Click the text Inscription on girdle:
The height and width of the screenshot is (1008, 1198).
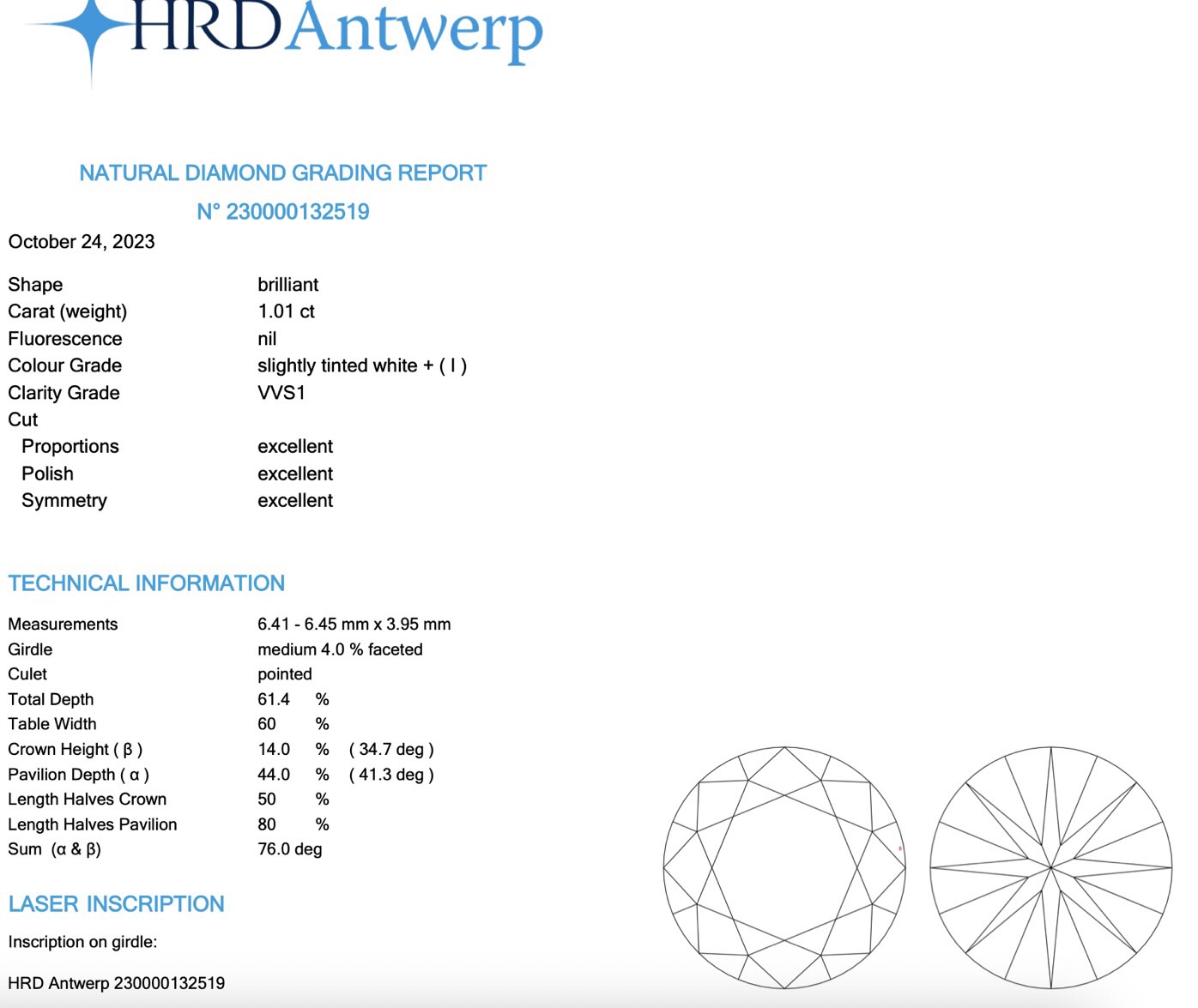pos(82,942)
